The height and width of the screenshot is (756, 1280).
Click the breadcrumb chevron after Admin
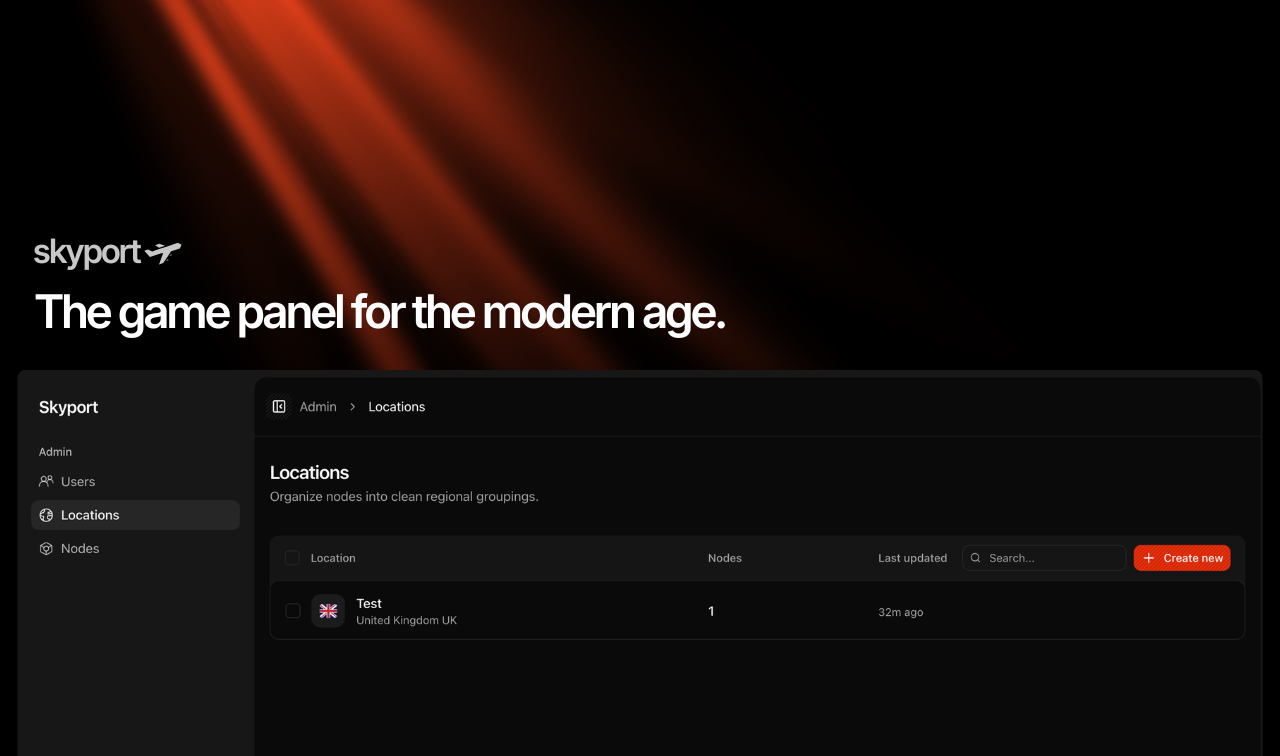coord(353,407)
